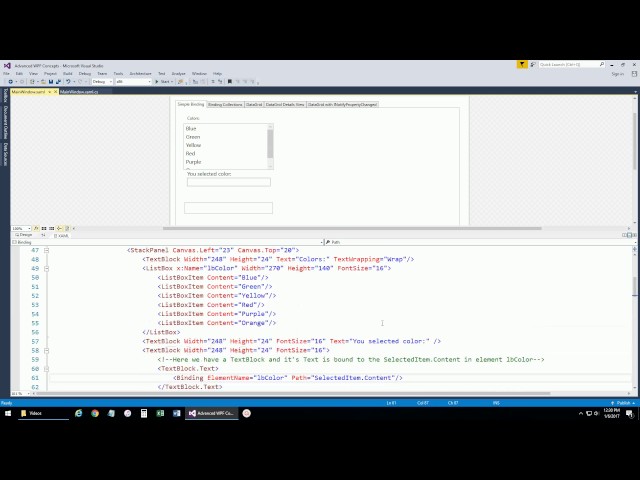Open the Build menu
This screenshot has height=480, width=640.
[68, 74]
